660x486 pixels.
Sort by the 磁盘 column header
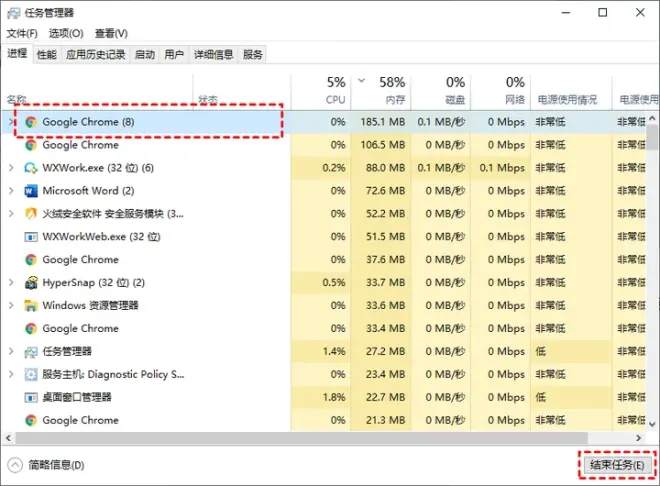pos(441,91)
